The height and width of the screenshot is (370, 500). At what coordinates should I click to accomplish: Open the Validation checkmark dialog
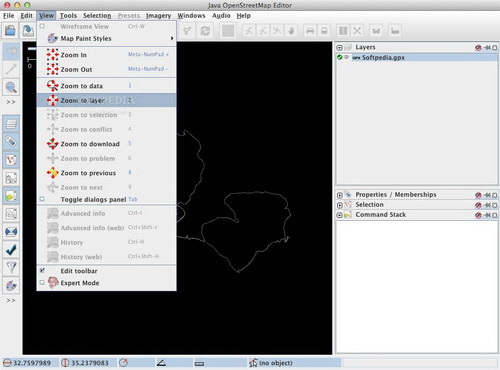click(11, 250)
